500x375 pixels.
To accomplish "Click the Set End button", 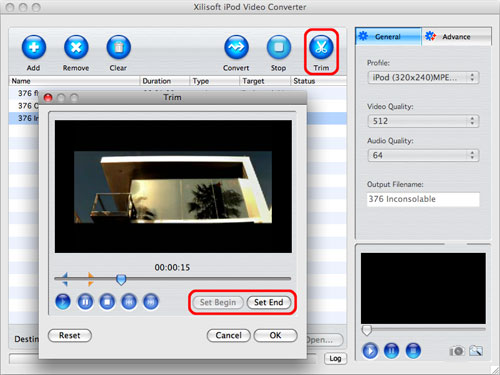I will tap(269, 302).
